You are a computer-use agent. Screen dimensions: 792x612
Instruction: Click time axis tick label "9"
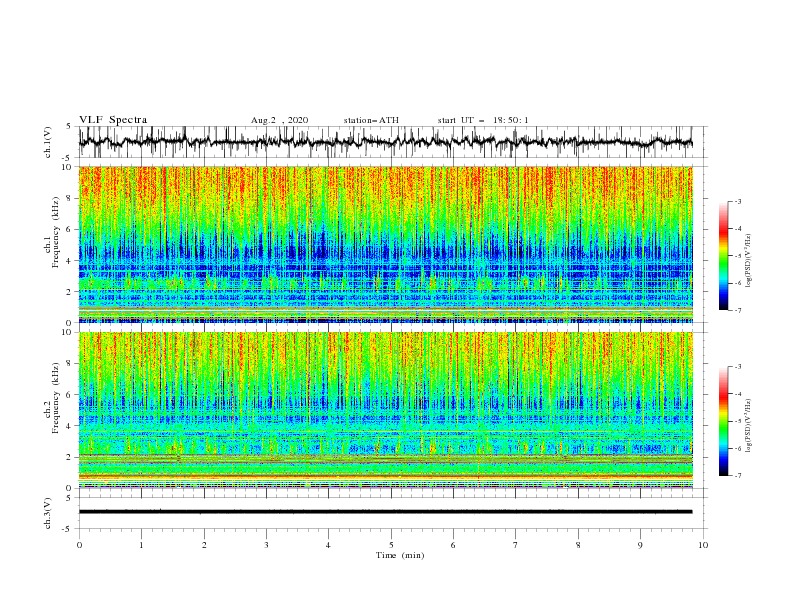(640, 545)
